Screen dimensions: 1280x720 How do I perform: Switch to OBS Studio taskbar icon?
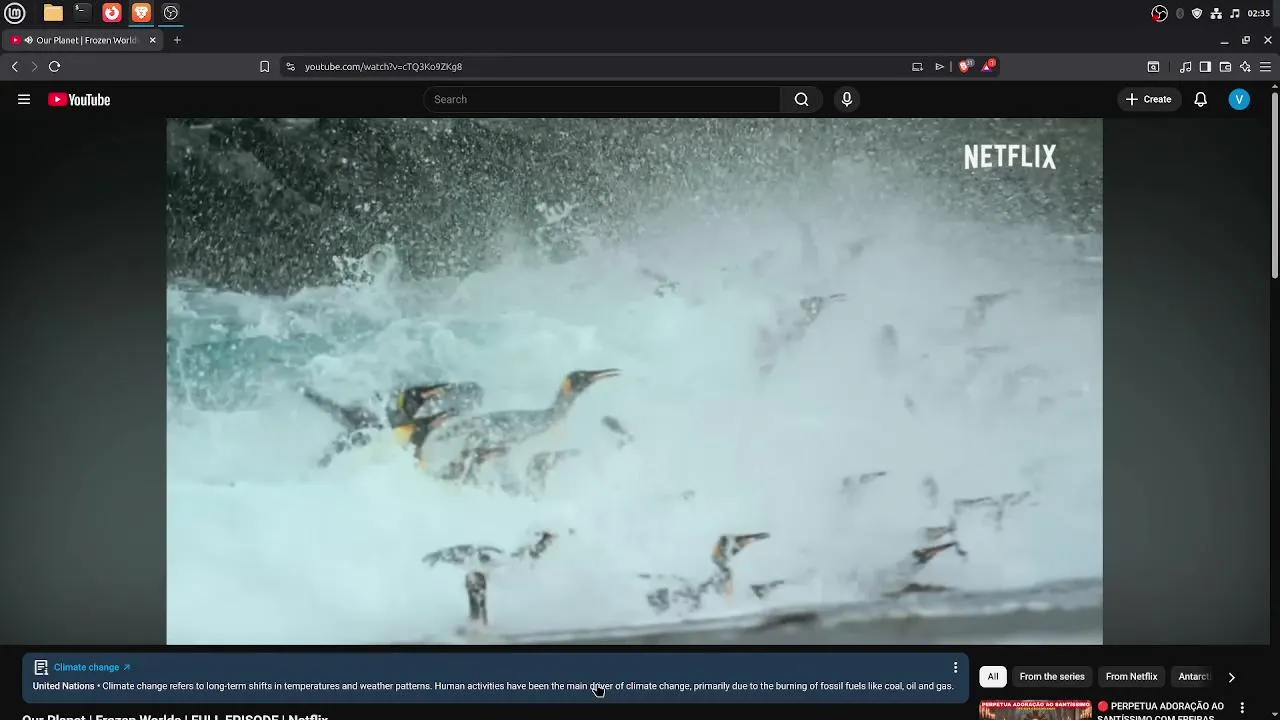click(171, 13)
